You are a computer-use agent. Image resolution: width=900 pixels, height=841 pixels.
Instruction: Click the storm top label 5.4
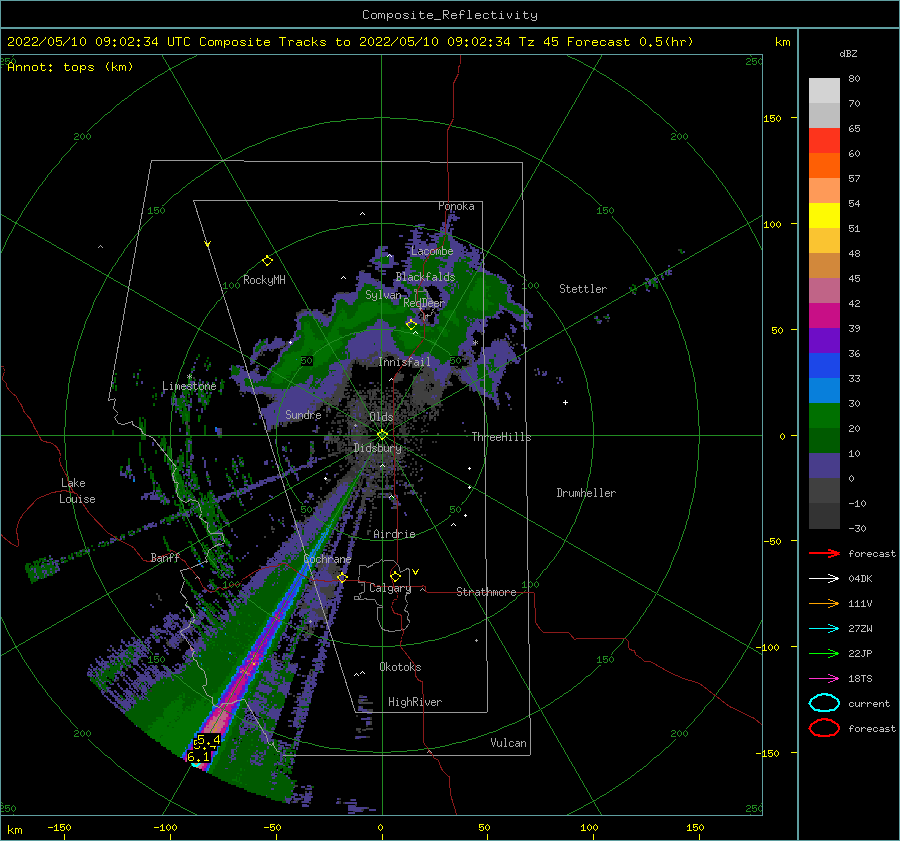(x=208, y=741)
